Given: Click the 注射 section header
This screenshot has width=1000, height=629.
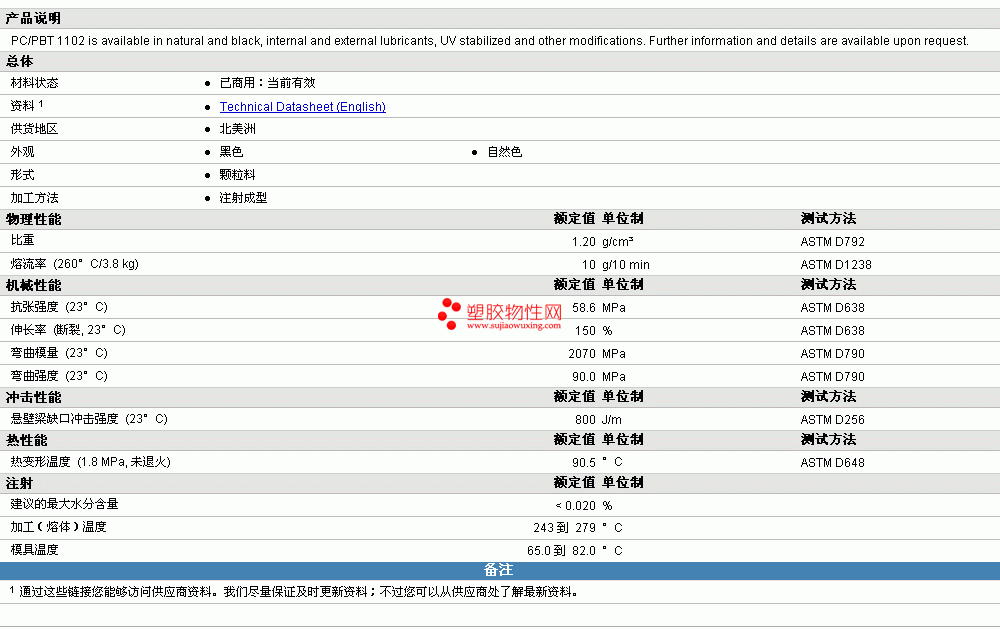Looking at the screenshot, I should (20, 484).
